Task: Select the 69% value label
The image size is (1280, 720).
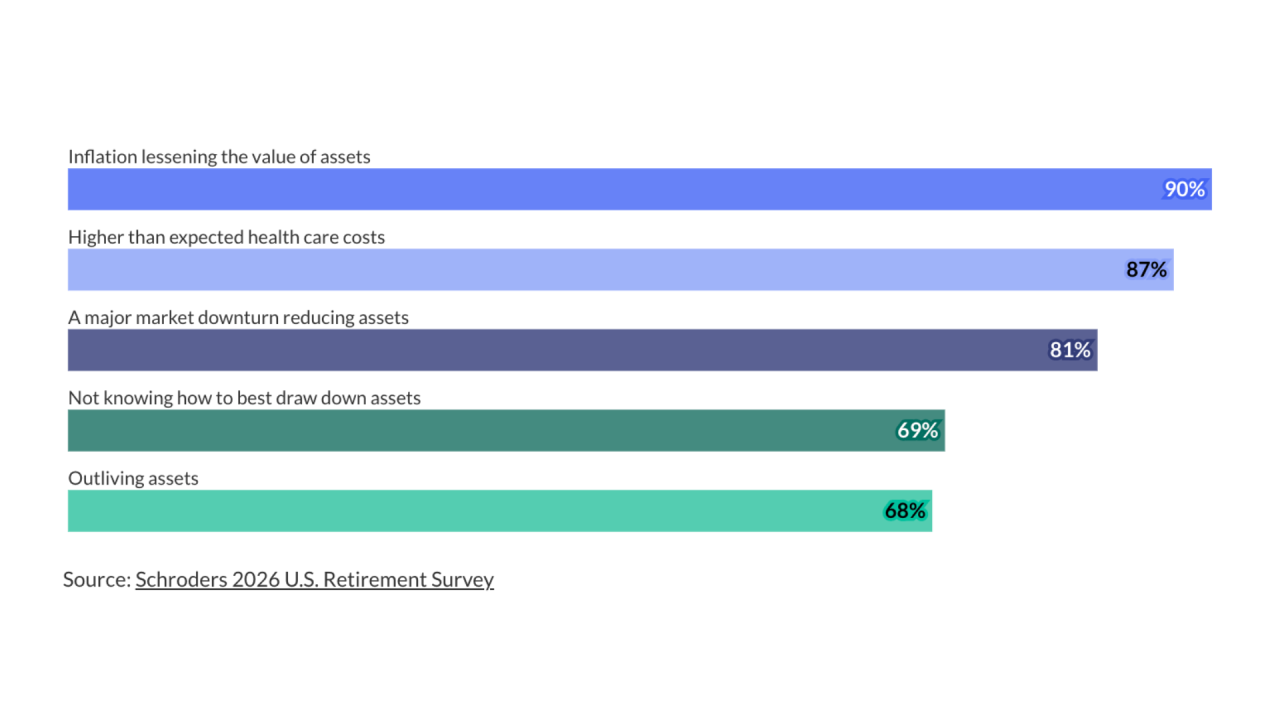Action: tap(918, 430)
